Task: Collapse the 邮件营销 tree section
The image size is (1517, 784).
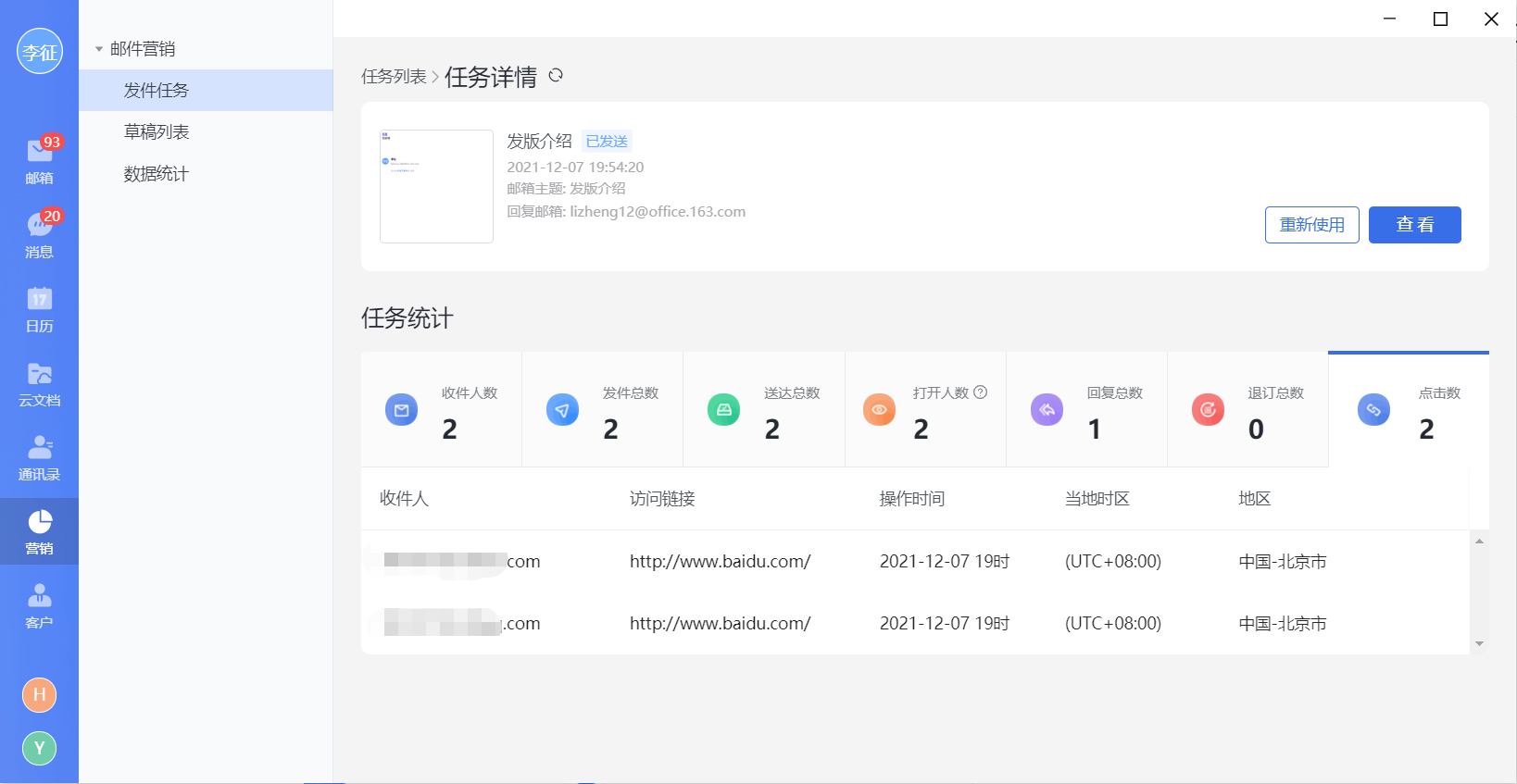Action: 99,49
